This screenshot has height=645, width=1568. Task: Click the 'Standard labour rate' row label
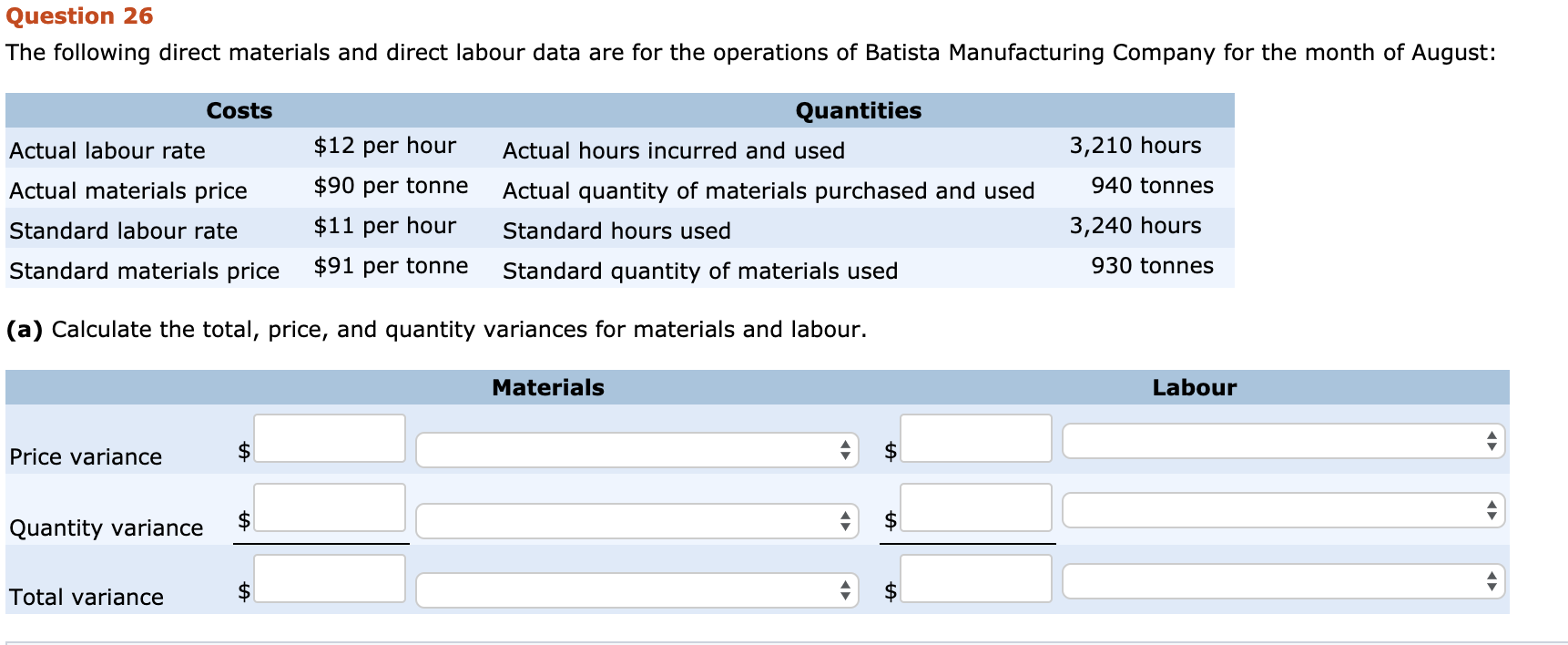(x=123, y=230)
